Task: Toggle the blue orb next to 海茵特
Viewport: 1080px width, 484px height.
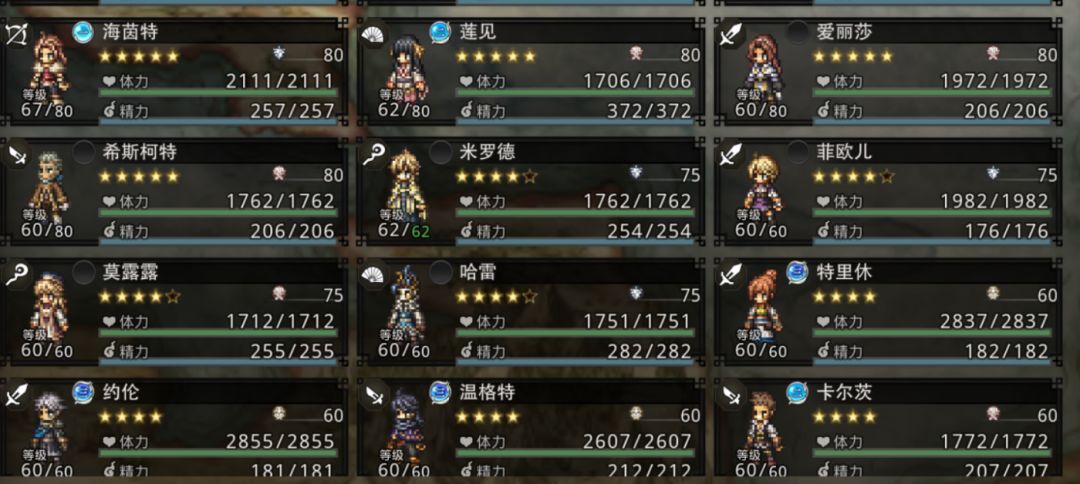Action: (x=83, y=32)
